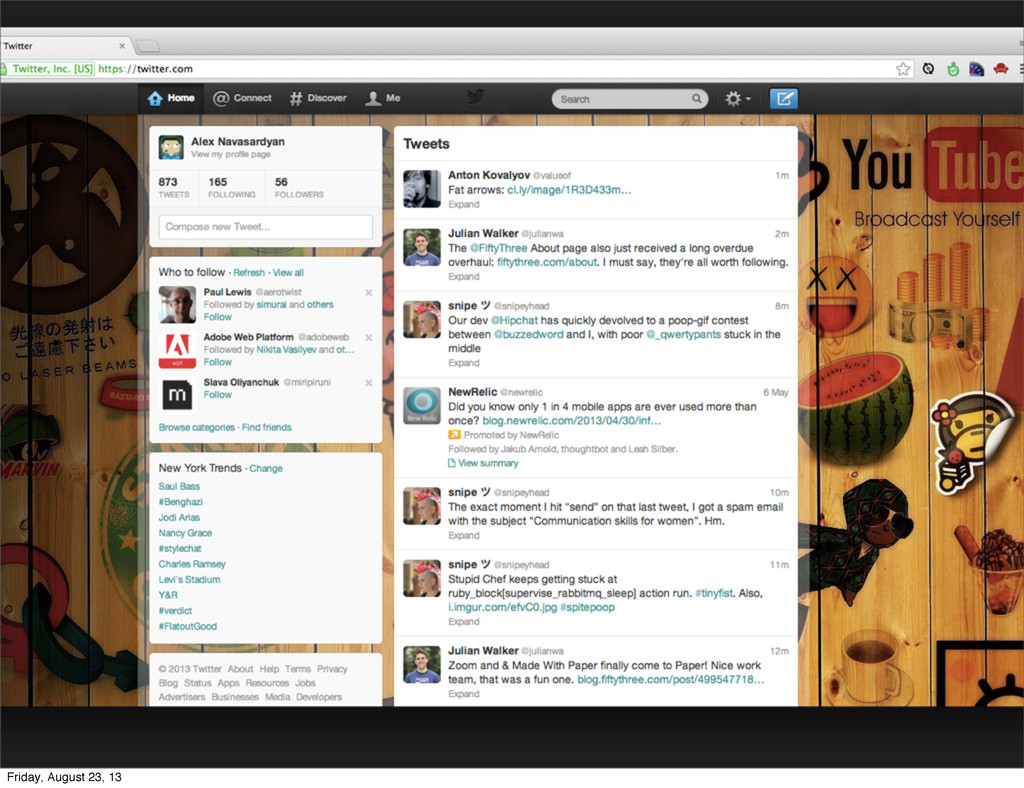The width and height of the screenshot is (1024, 788).
Task: Open Jodi Arias trend
Action: tap(179, 518)
